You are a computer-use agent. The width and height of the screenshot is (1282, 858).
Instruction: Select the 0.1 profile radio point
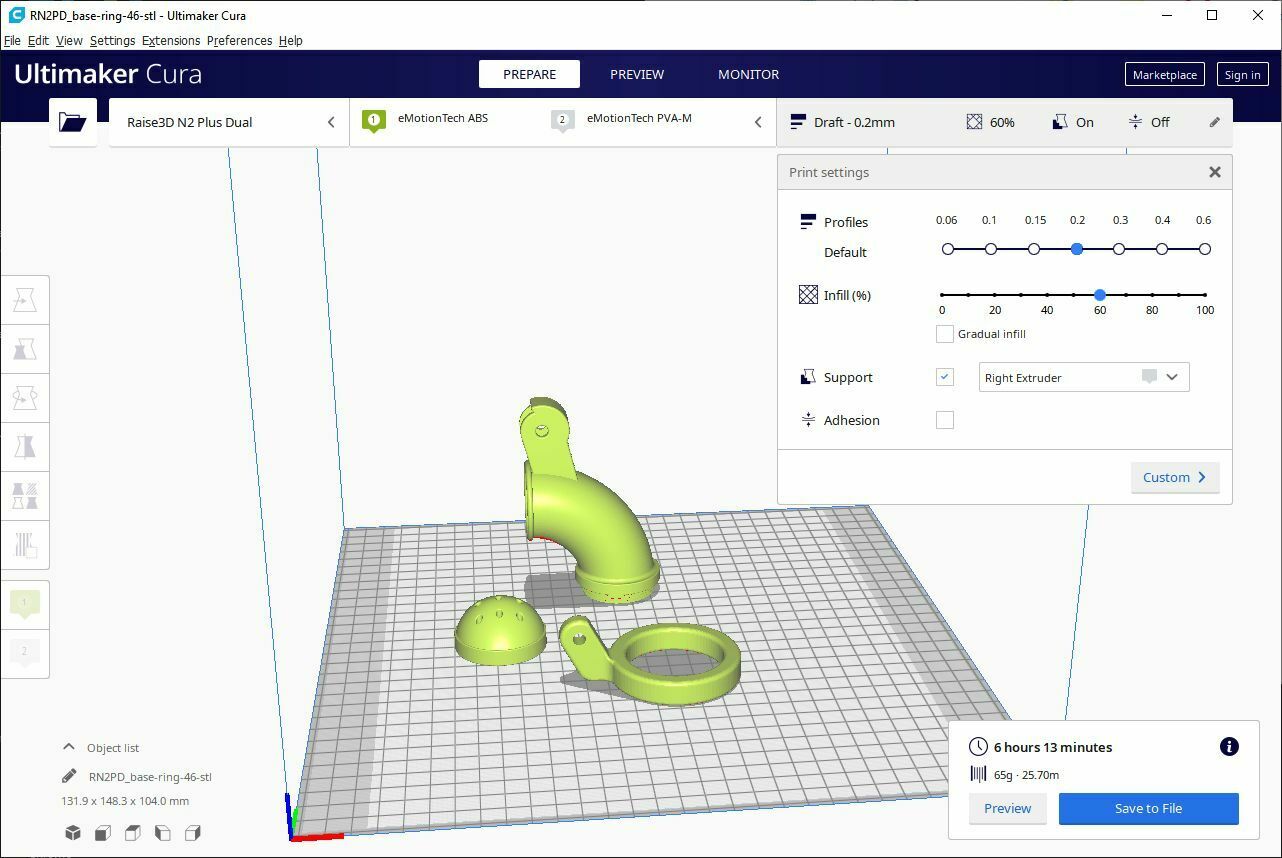point(991,249)
